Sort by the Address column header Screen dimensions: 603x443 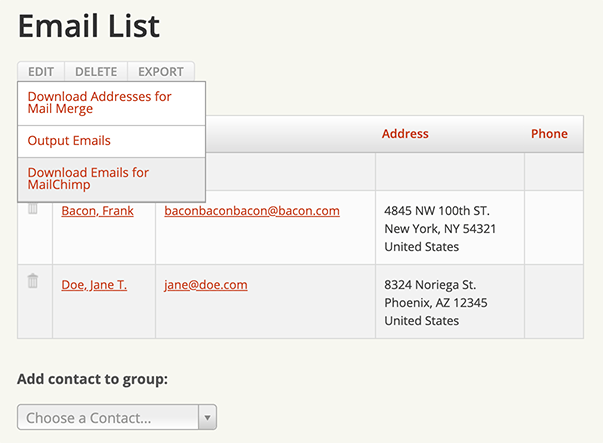click(x=405, y=134)
